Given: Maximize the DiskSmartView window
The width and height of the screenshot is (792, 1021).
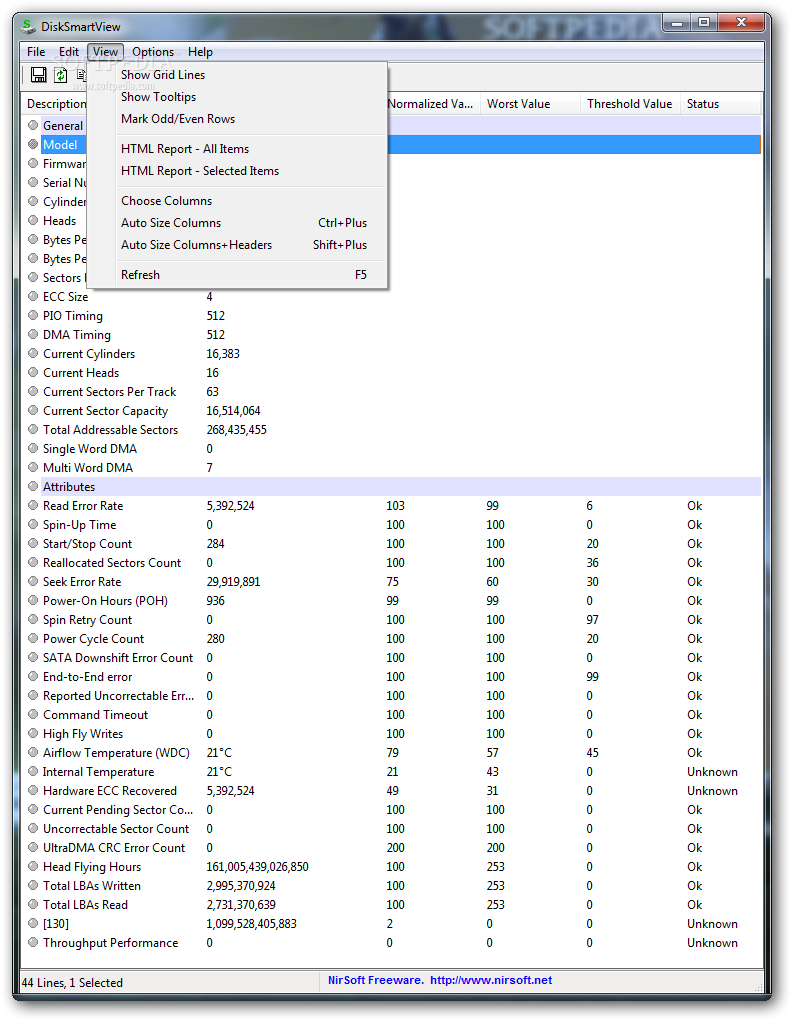Looking at the screenshot, I should click(x=704, y=22).
